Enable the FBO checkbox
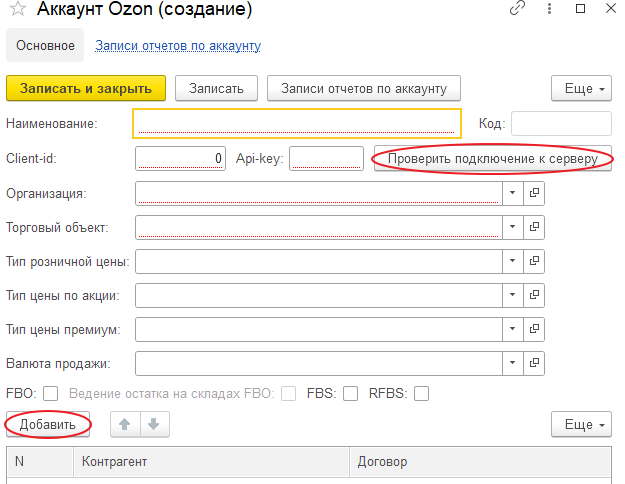This screenshot has height=484, width=625. point(51,393)
